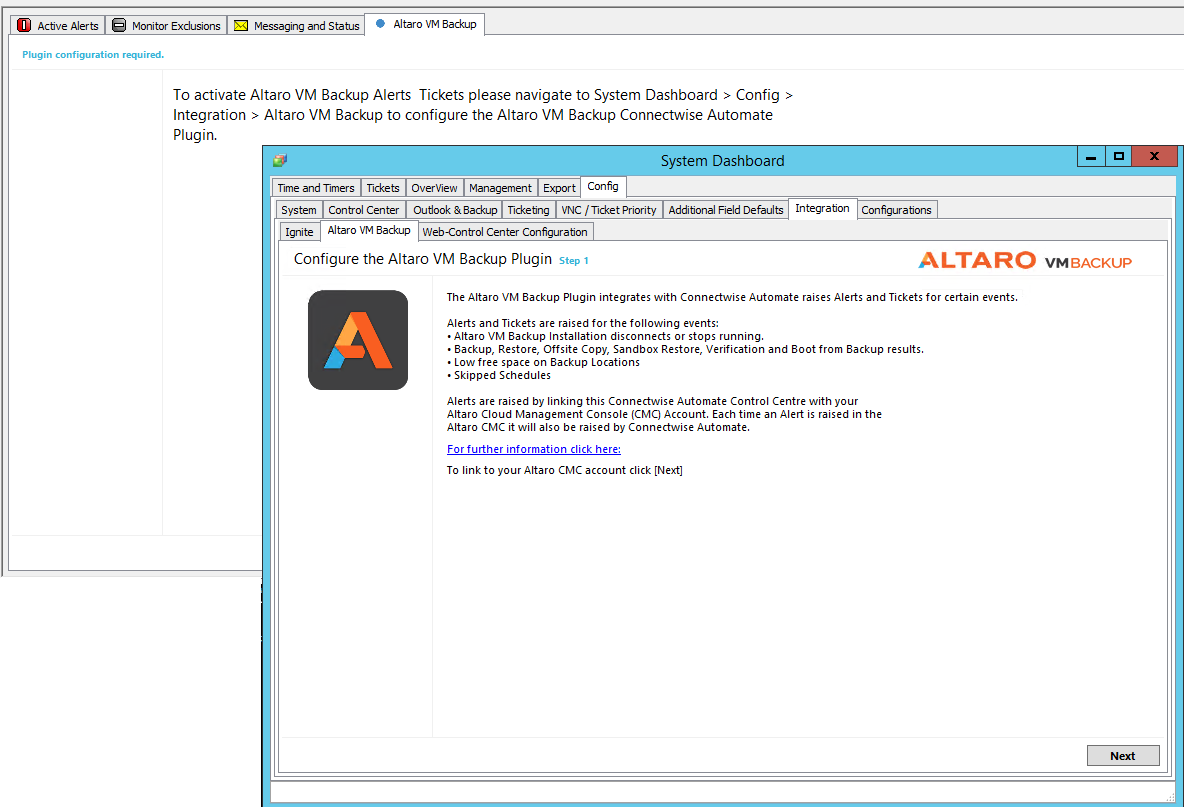Viewport: 1184px width, 807px height.
Task: Click the Monitor Exclusions monitor icon
Action: [121, 25]
